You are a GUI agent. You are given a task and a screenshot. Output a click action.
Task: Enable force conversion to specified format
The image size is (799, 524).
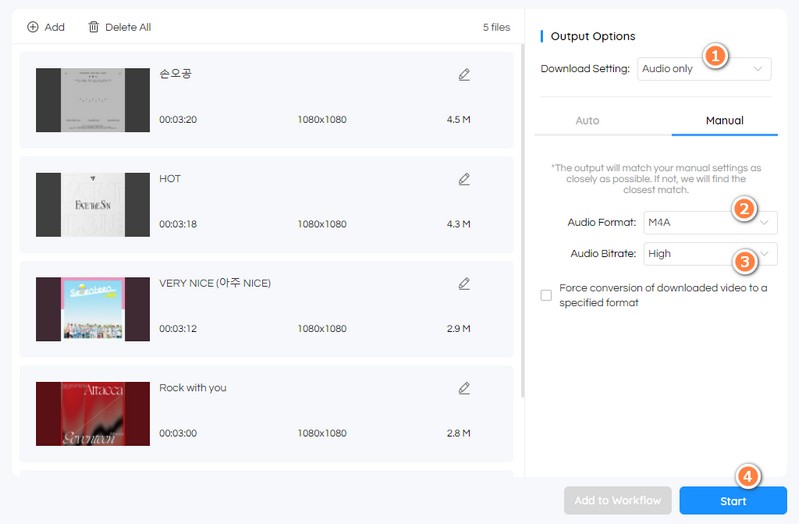[x=546, y=295]
